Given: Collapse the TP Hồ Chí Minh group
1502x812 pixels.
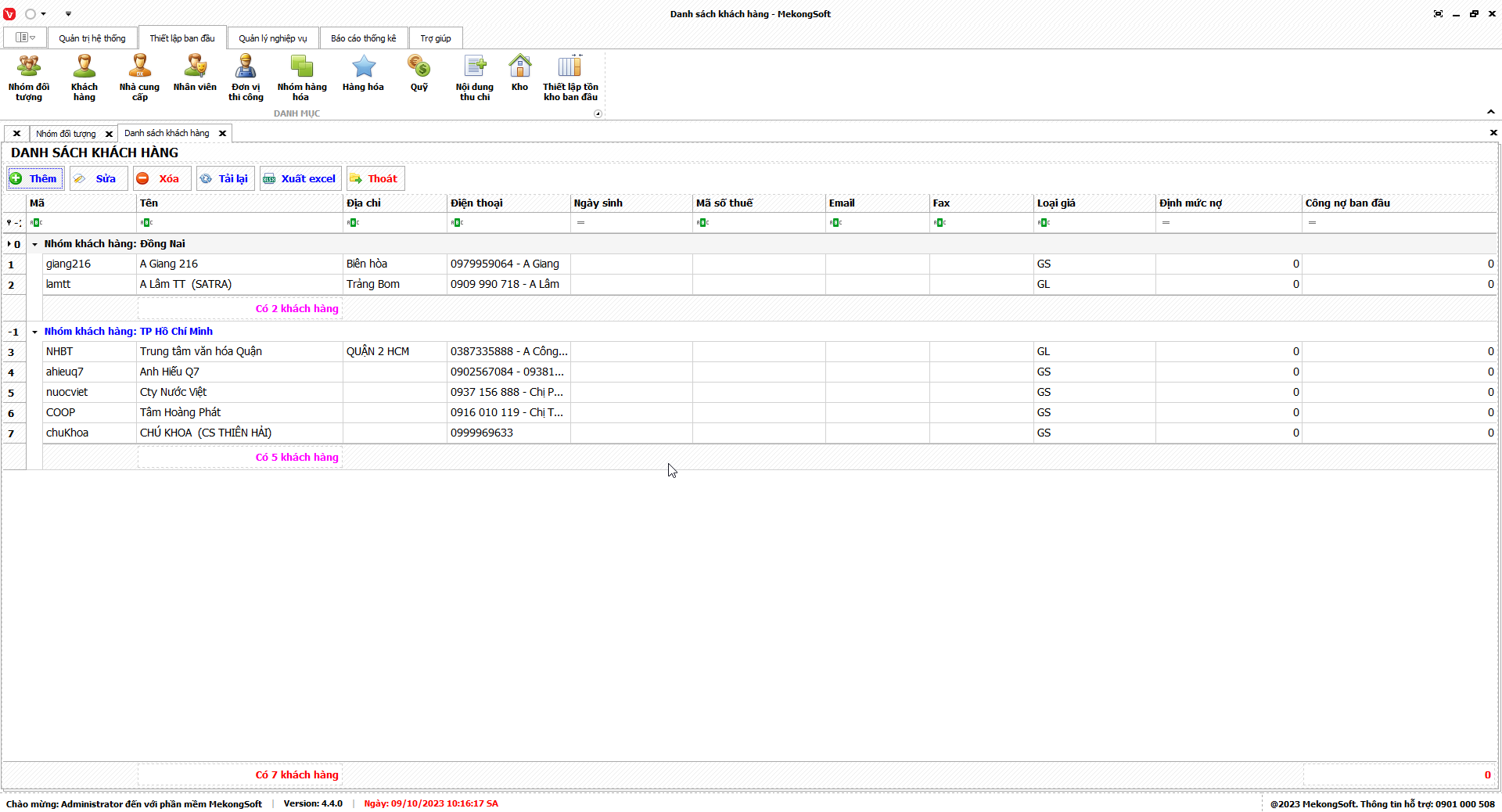Looking at the screenshot, I should coord(34,332).
